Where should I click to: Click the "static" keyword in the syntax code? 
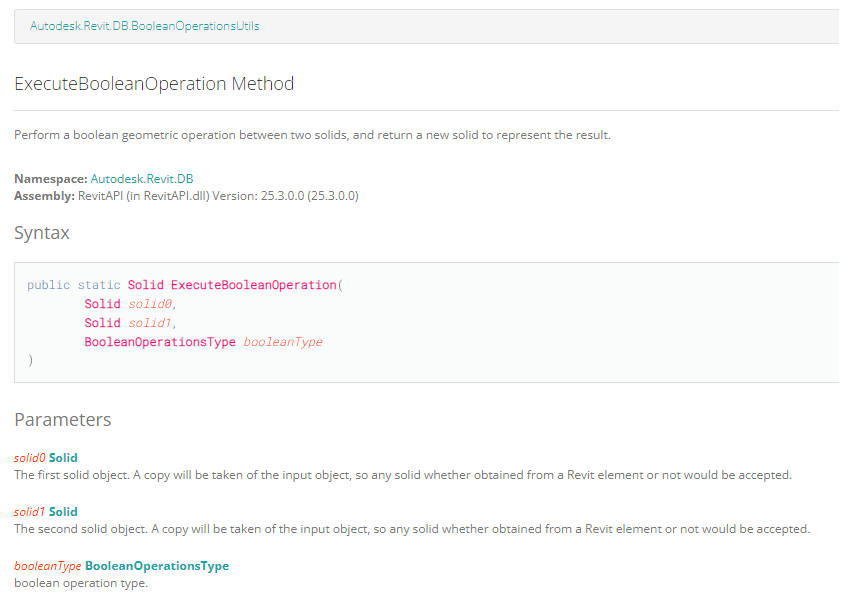[99, 285]
